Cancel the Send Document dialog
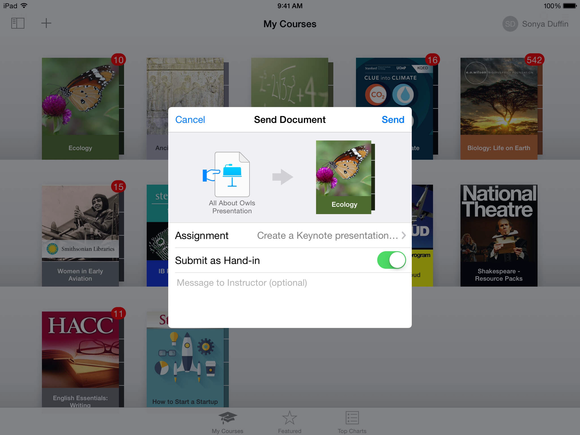Image resolution: width=580 pixels, height=435 pixels. click(190, 119)
